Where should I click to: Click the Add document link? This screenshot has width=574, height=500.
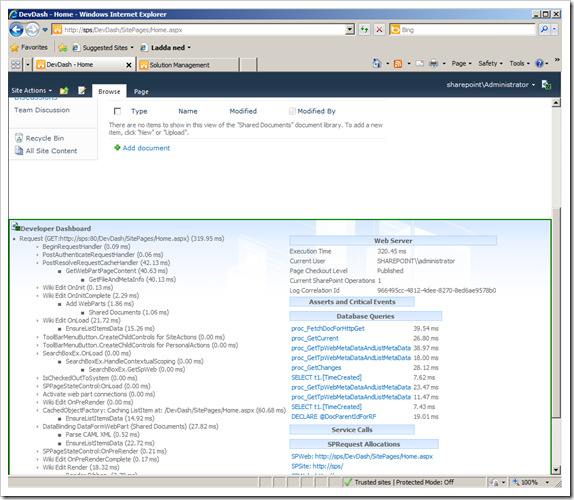click(x=146, y=148)
